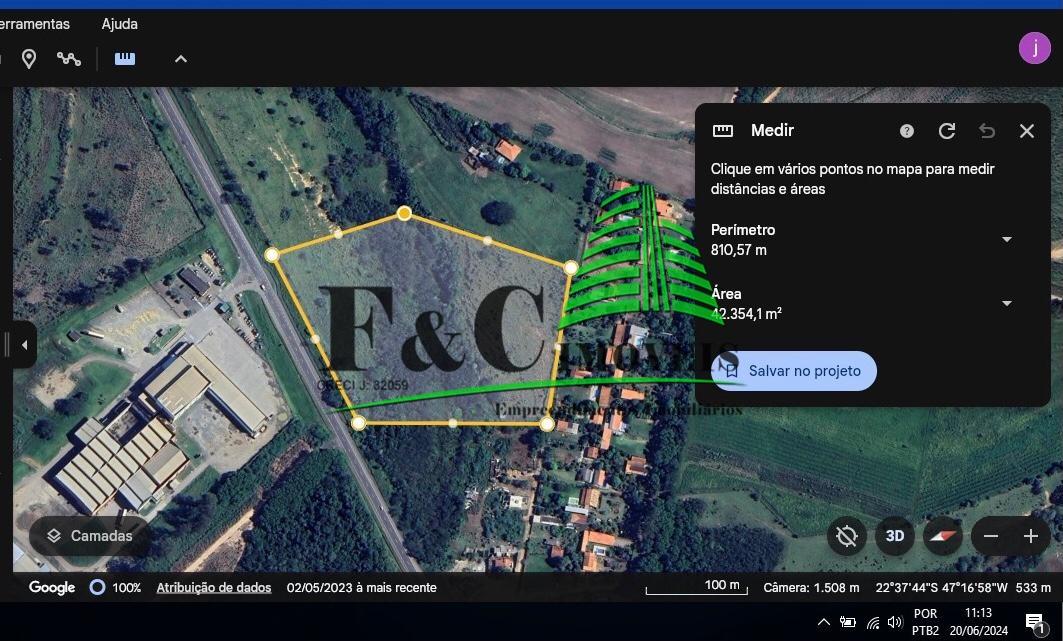Select the placemark pin tool
1063x641 pixels.
[29, 58]
